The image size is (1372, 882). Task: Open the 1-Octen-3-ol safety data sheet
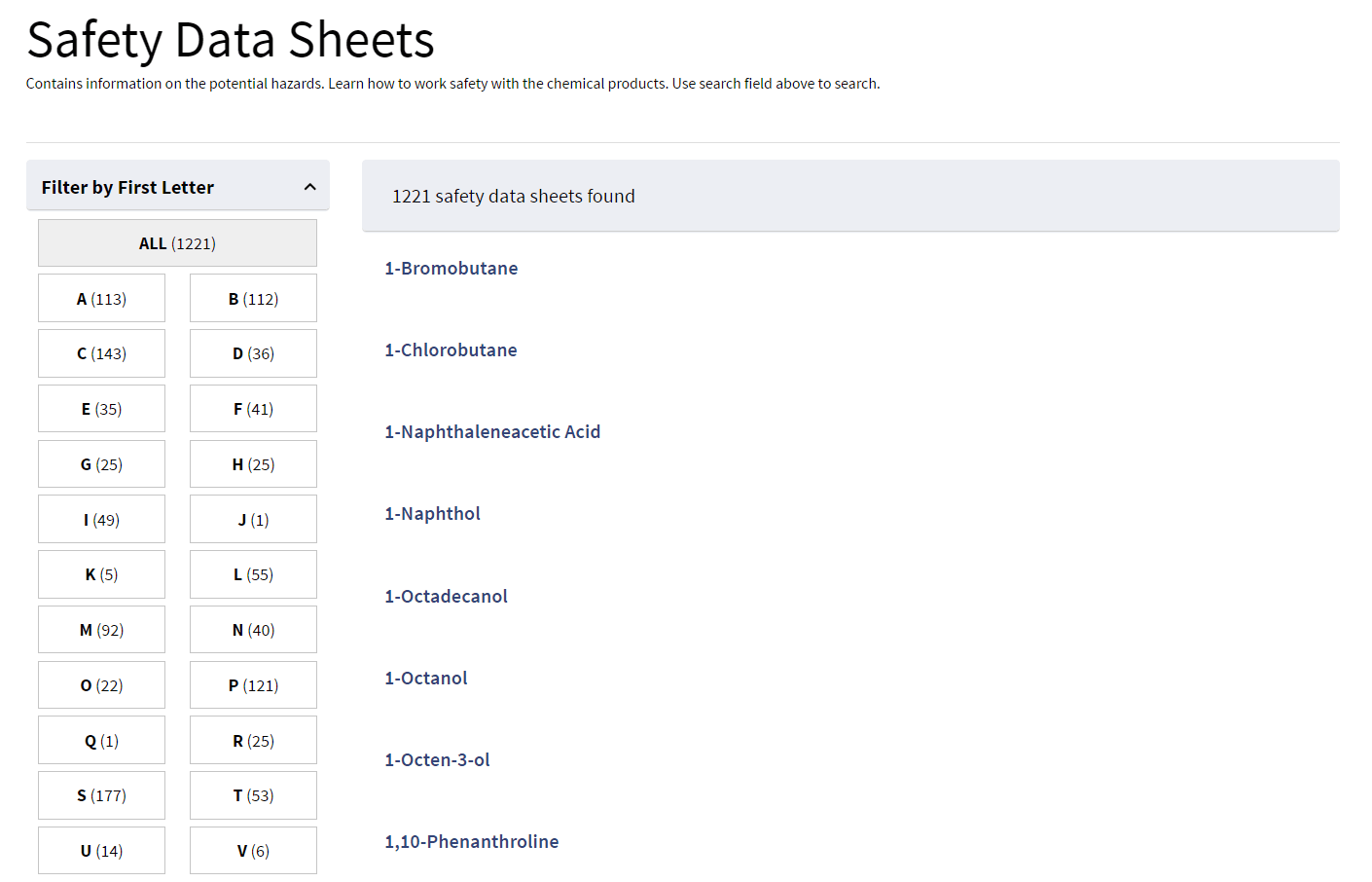[x=437, y=759]
